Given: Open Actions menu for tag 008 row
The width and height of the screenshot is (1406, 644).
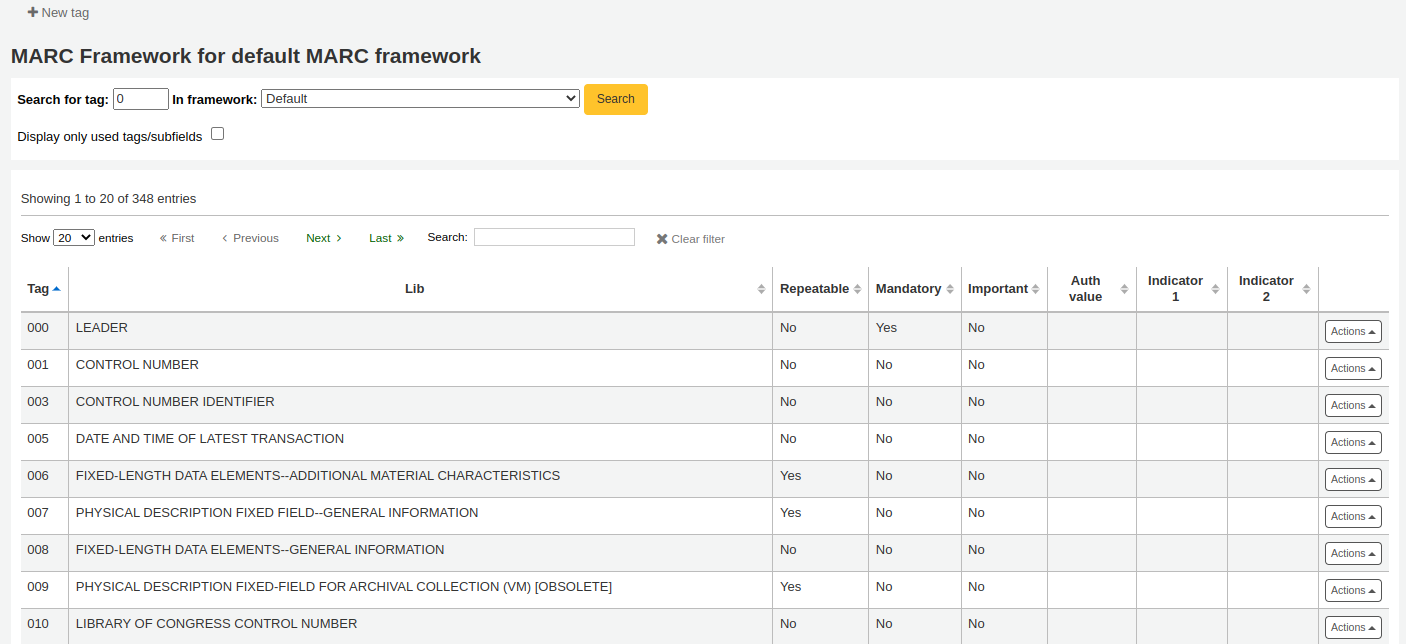Looking at the screenshot, I should tap(1353, 553).
